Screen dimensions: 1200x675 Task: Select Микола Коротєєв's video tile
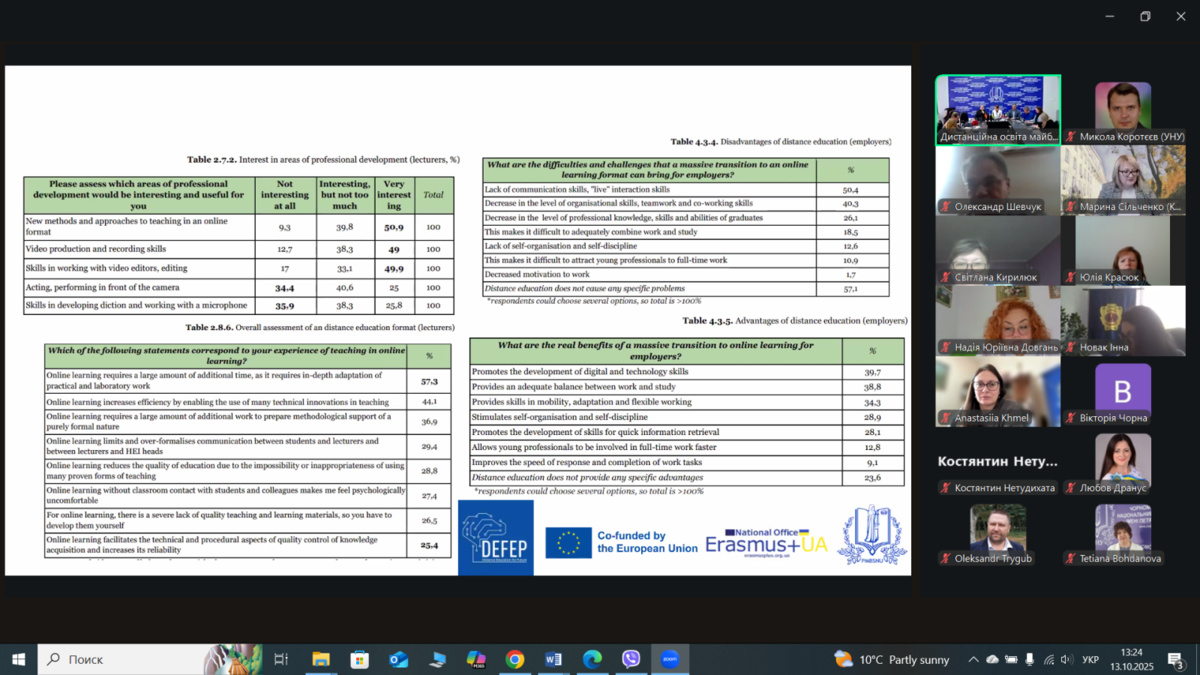1123,110
